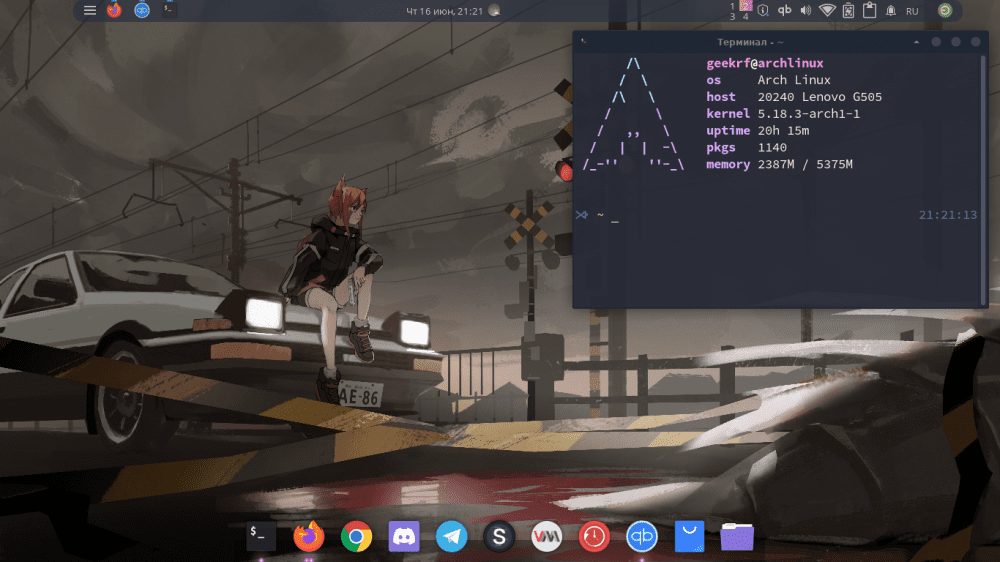Launch Firefox from the dock
Screen dimensions: 1000x562
point(309,536)
